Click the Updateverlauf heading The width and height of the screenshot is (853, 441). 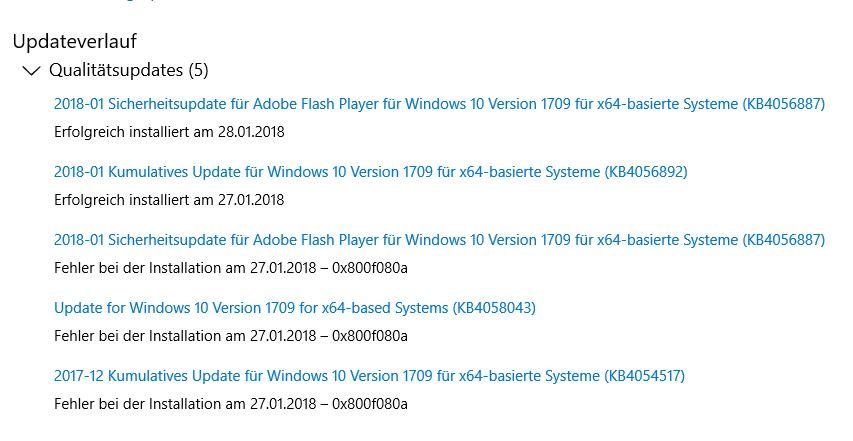point(75,41)
